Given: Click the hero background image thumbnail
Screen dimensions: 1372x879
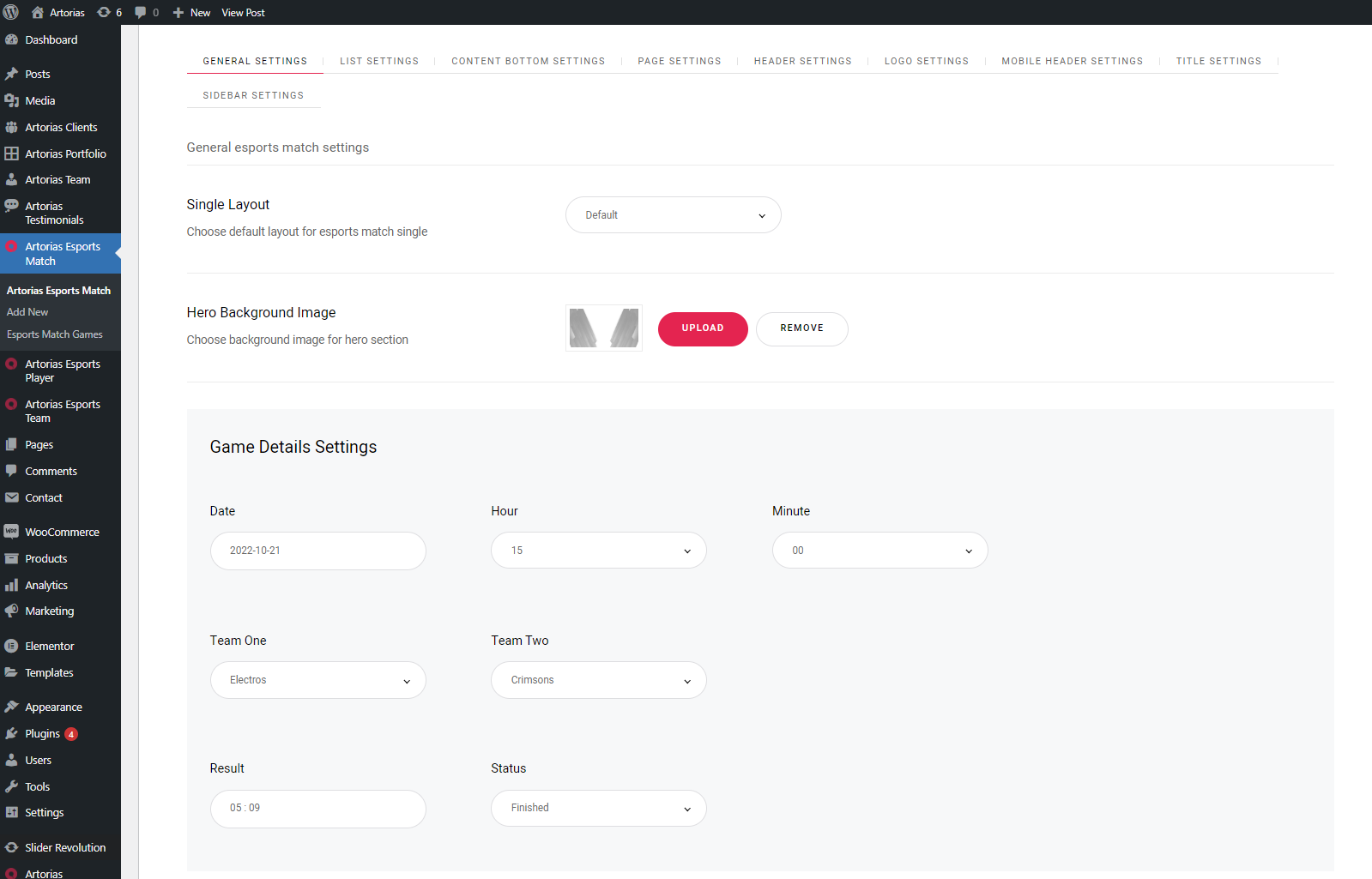Looking at the screenshot, I should [x=604, y=328].
